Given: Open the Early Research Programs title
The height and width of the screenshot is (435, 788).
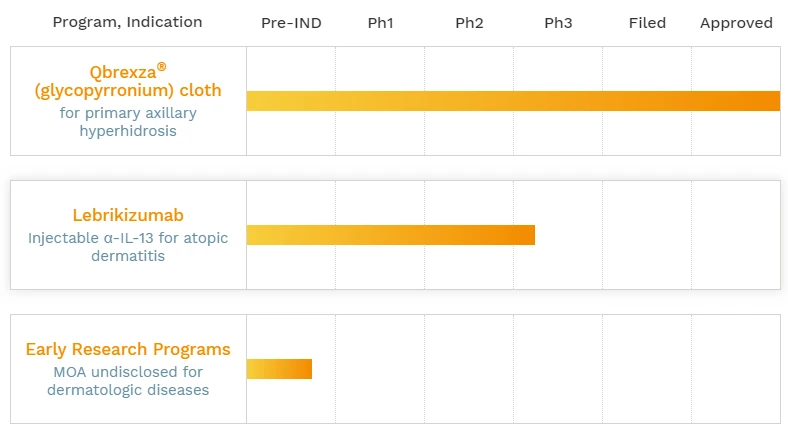Looking at the screenshot, I should pyautogui.click(x=128, y=349).
